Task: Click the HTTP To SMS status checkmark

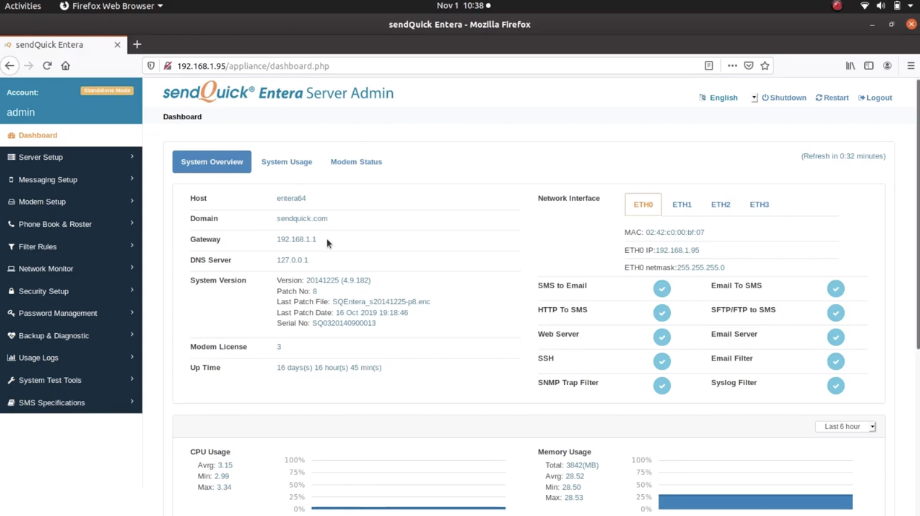Action: point(662,313)
